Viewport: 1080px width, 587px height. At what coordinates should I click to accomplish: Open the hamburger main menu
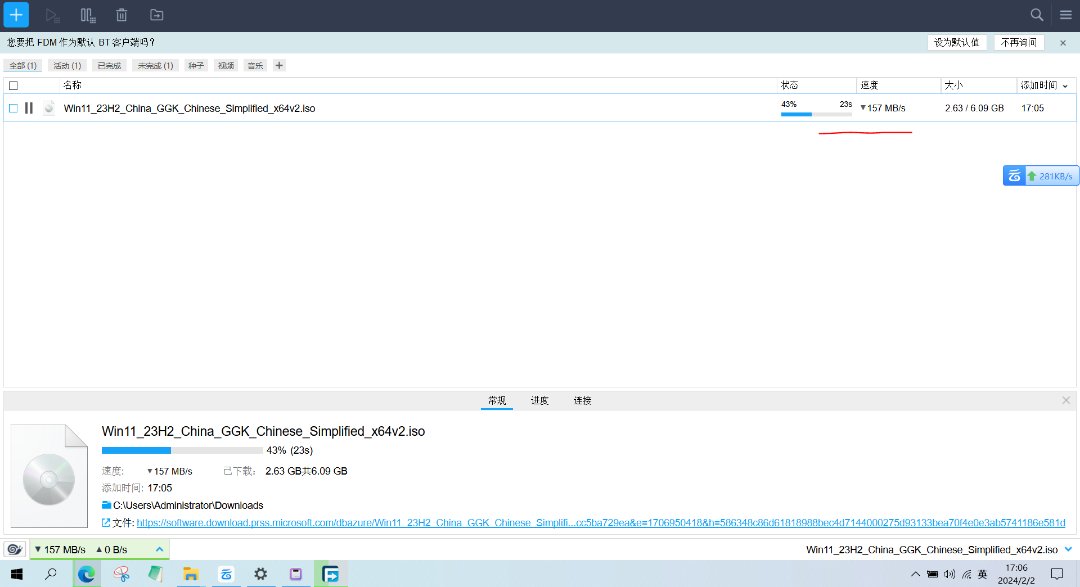tap(1066, 15)
